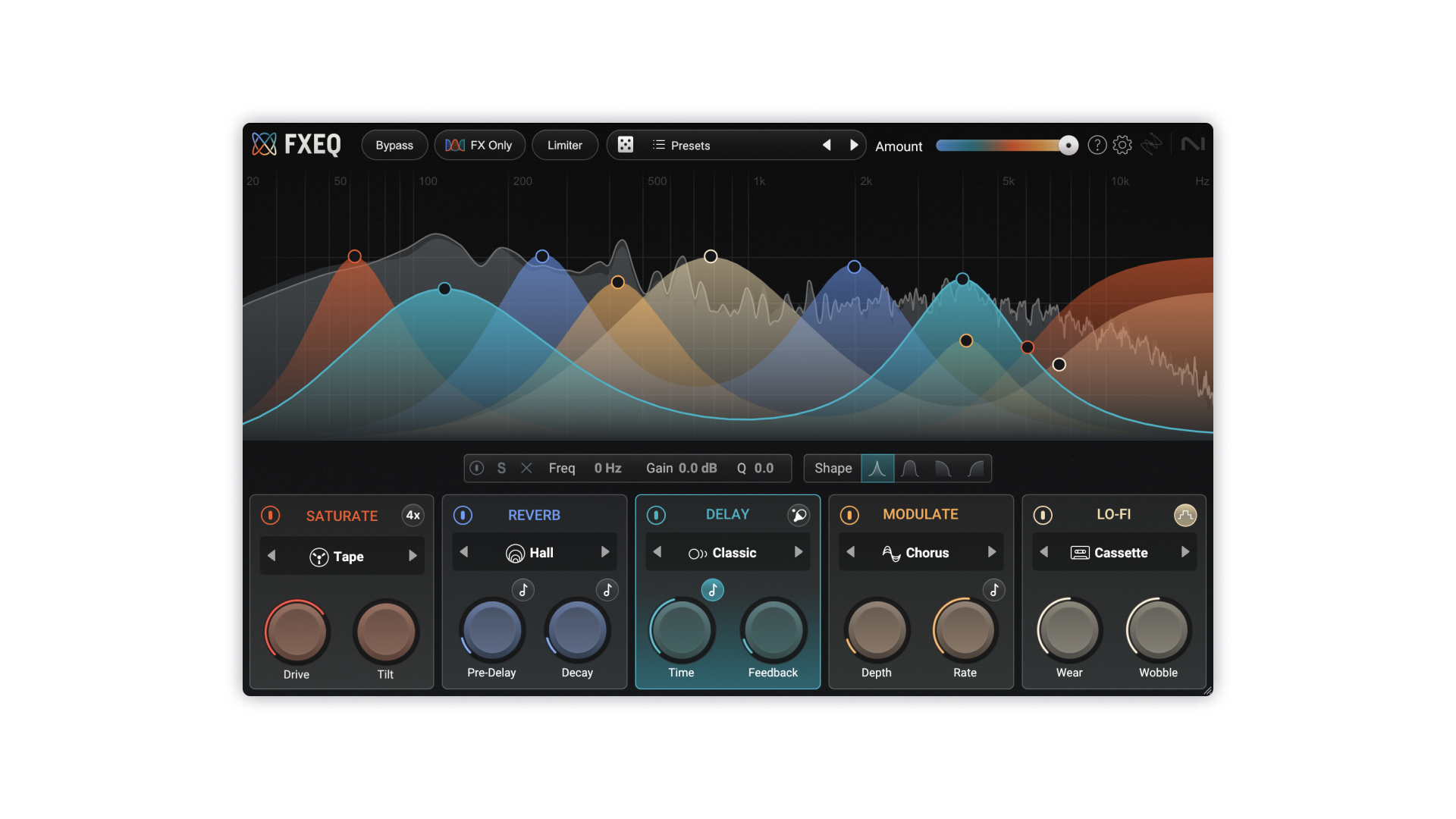Toggle Saturate module power
This screenshot has width=1456, height=819.
[x=270, y=516]
